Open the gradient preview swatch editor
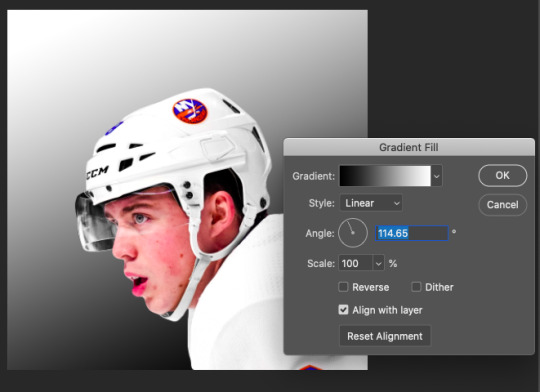Image resolution: width=540 pixels, height=392 pixels. (x=385, y=176)
